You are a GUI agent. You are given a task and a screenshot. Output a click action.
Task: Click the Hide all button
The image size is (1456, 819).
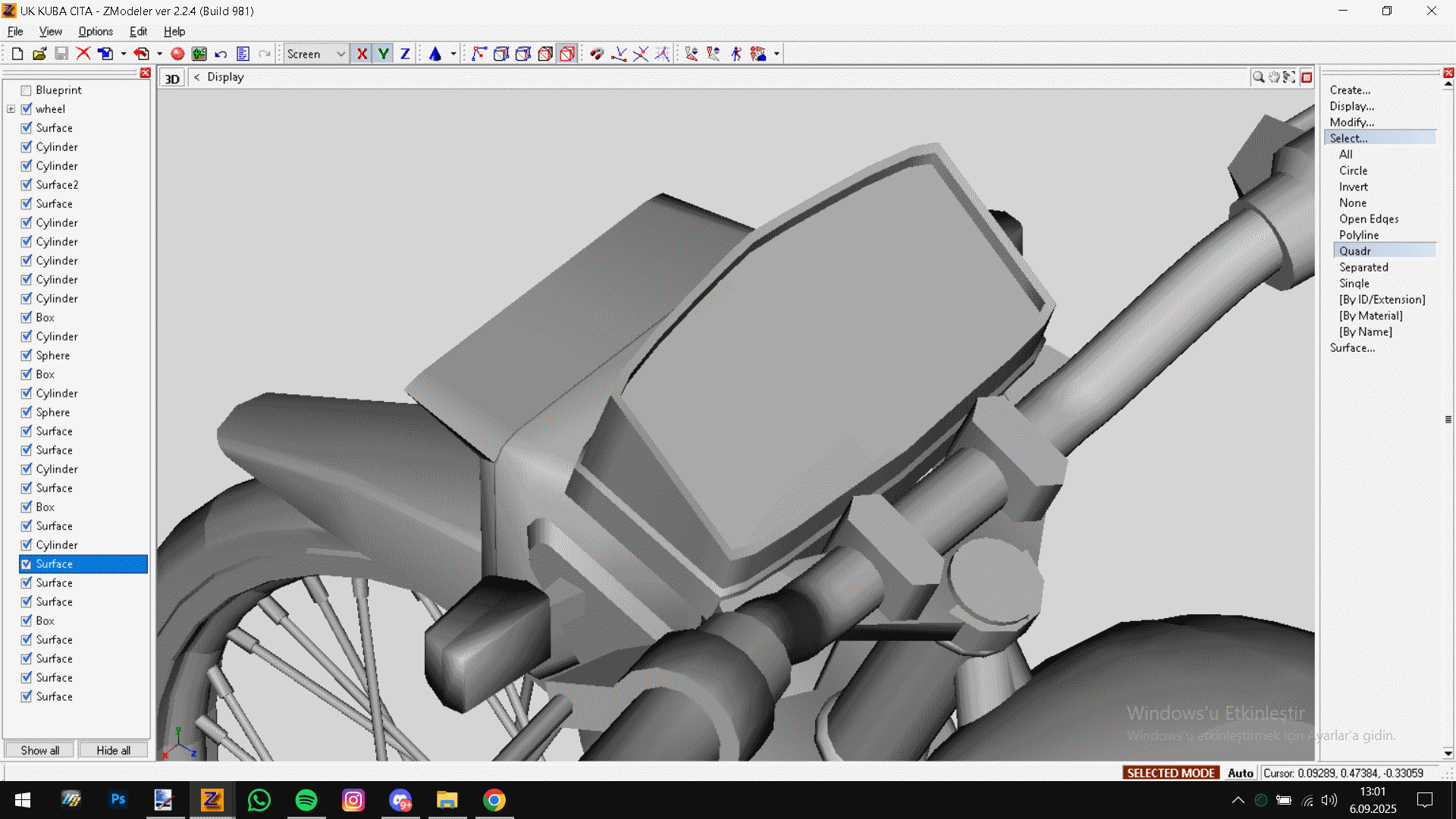113,750
